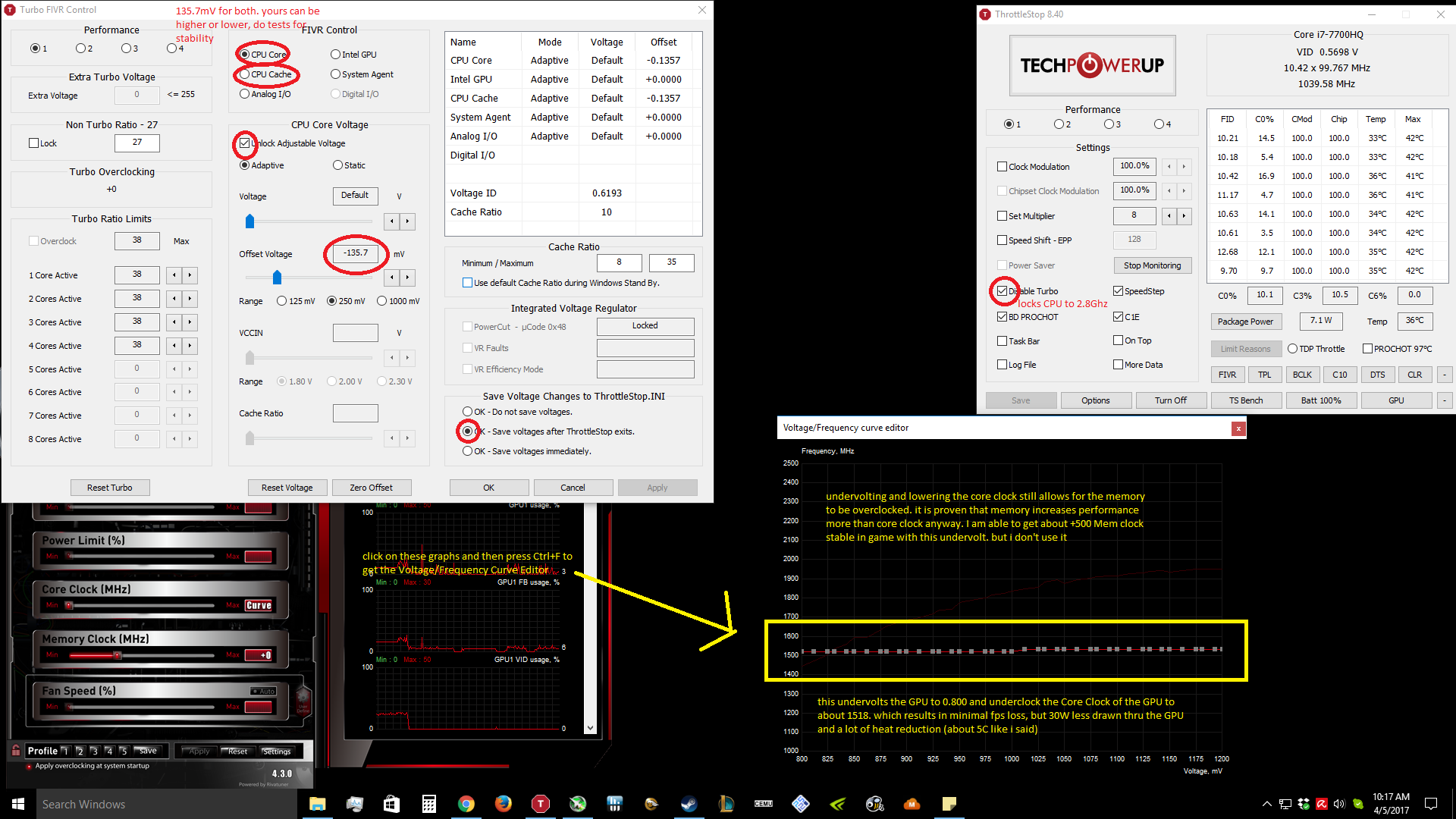Click the CPU Core Voltage slider handle
The width and height of the screenshot is (1456, 819).
coord(249,221)
